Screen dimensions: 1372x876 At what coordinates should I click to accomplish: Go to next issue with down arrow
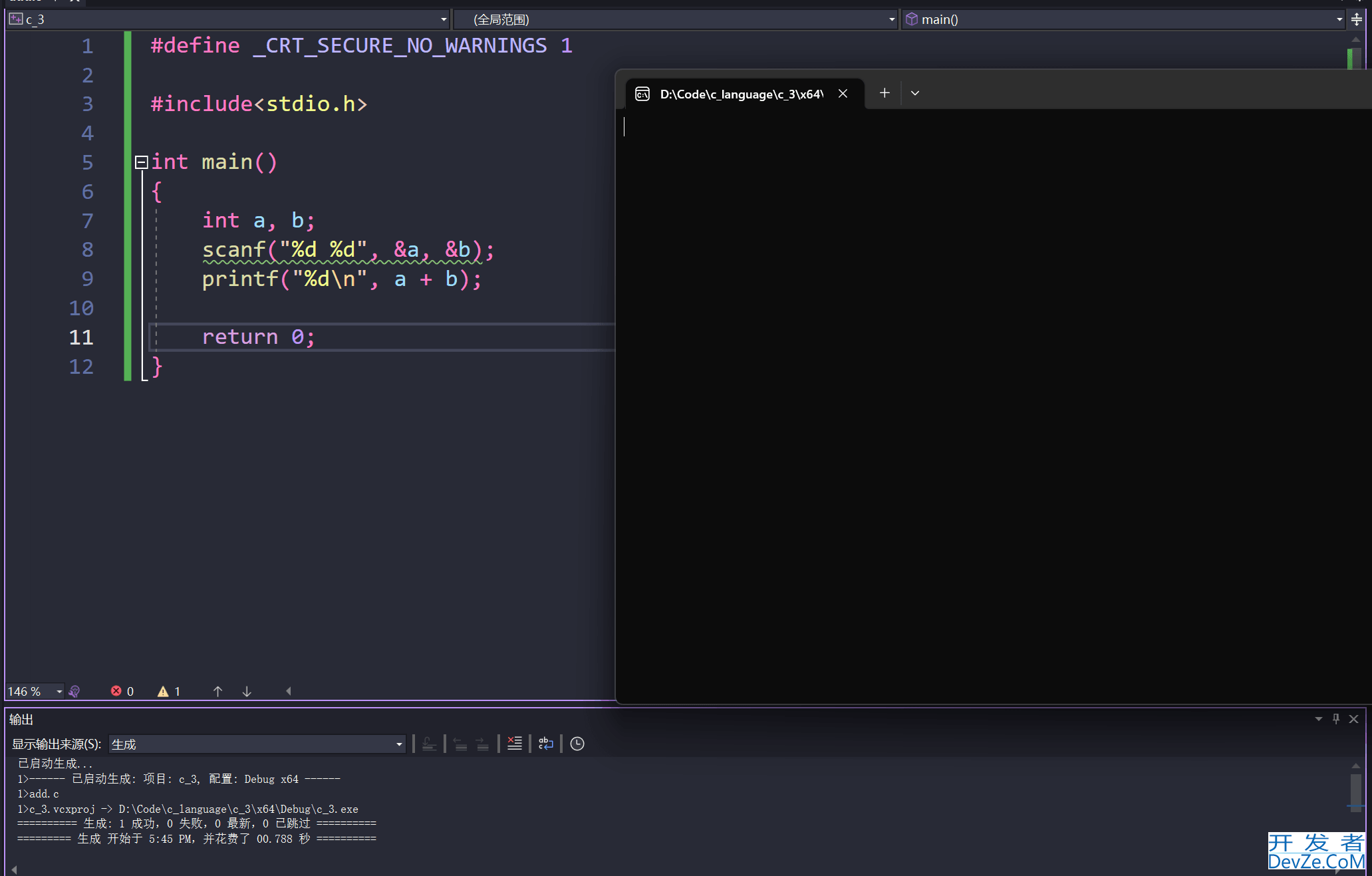pyautogui.click(x=247, y=691)
